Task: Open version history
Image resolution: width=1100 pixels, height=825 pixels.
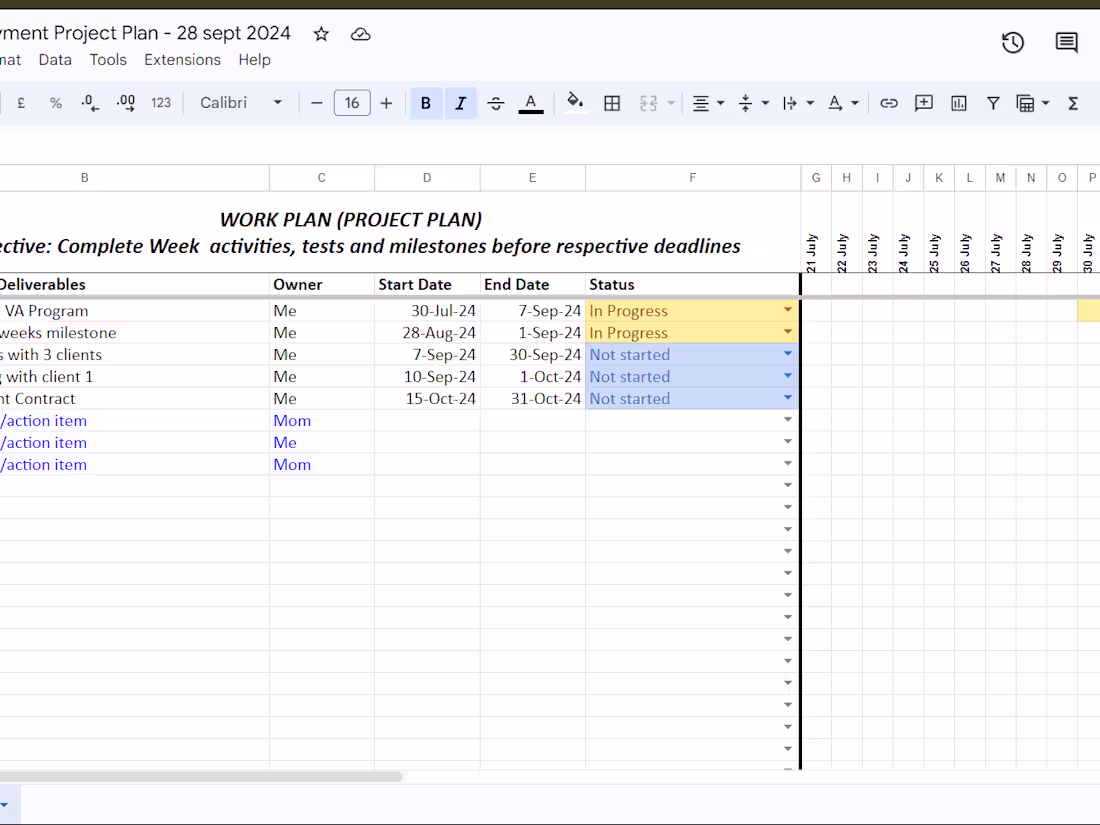Action: 1012,43
